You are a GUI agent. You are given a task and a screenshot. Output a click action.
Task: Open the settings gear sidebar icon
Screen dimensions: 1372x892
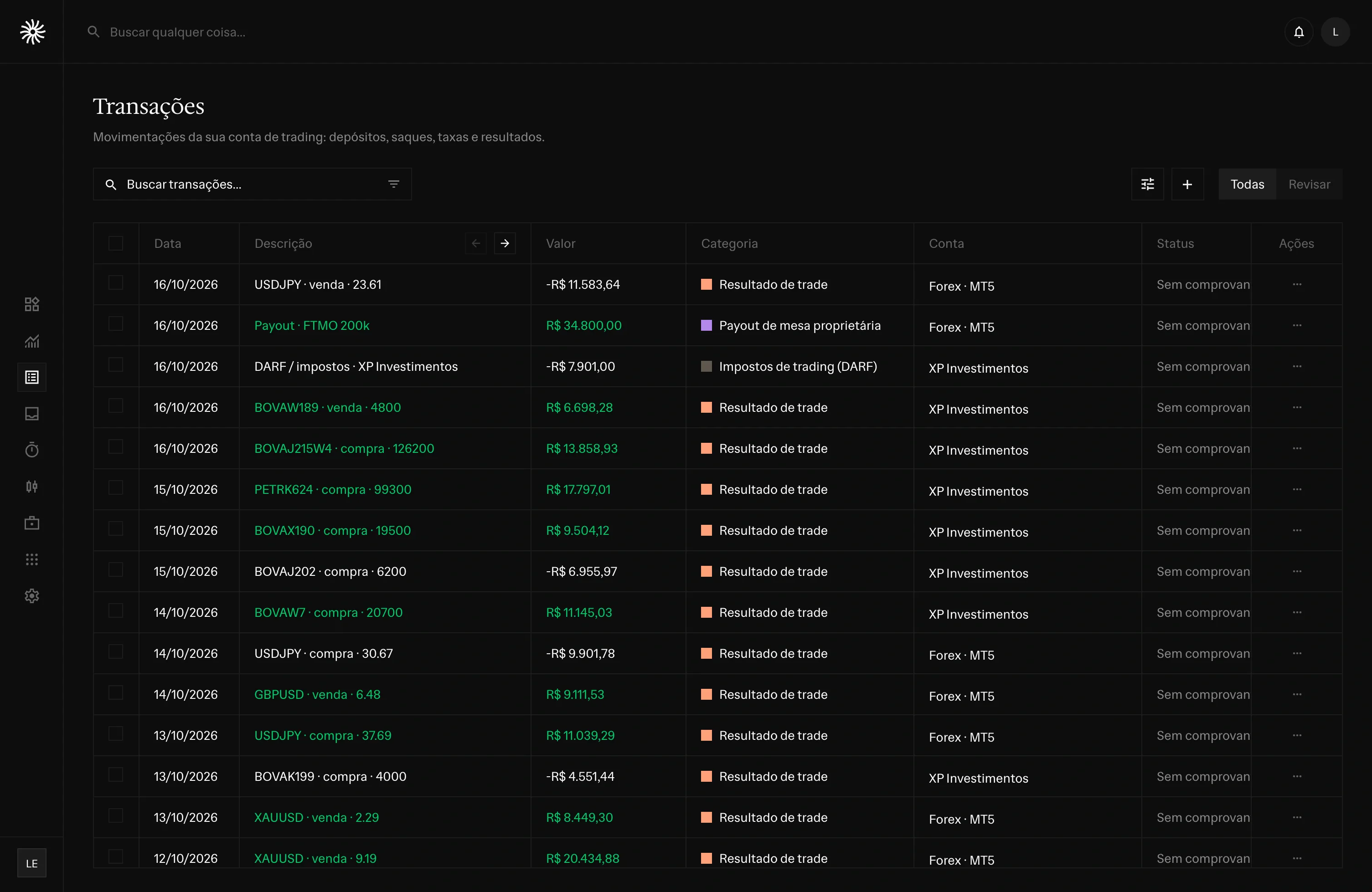(x=32, y=596)
